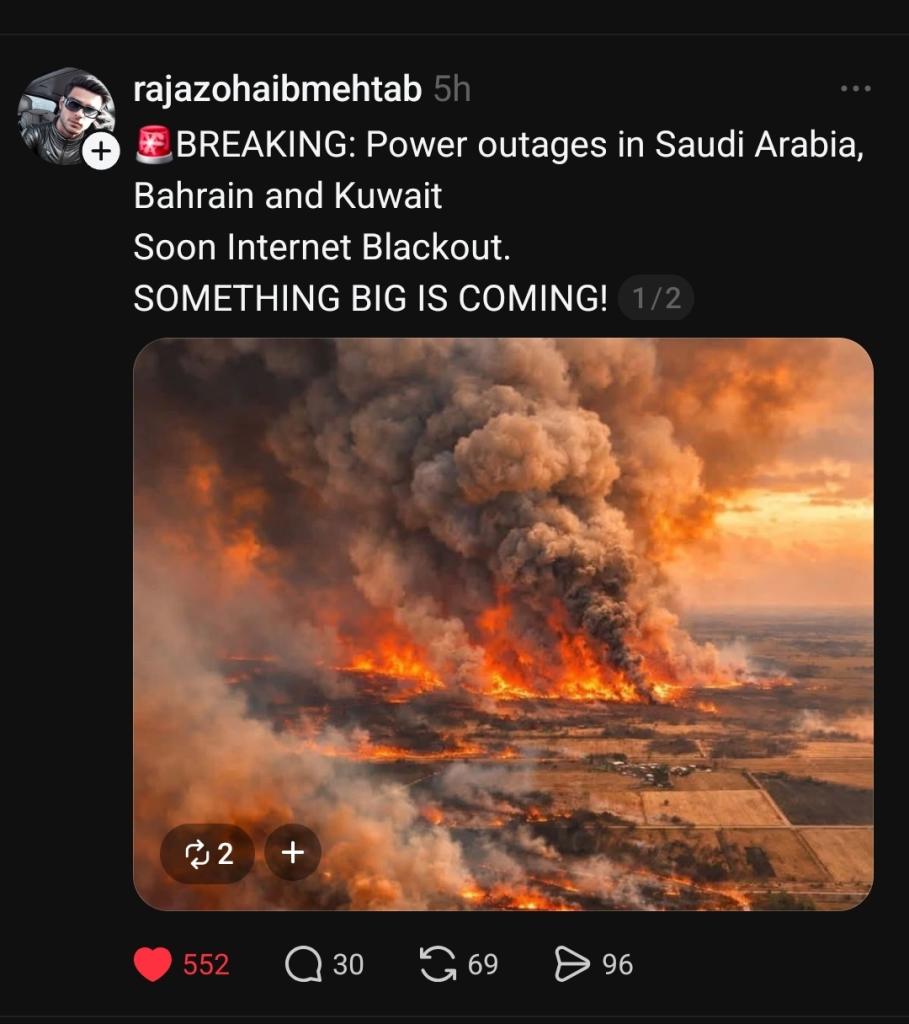Tap the remix pill showing 2 on the image
This screenshot has width=909, height=1024.
coord(207,853)
